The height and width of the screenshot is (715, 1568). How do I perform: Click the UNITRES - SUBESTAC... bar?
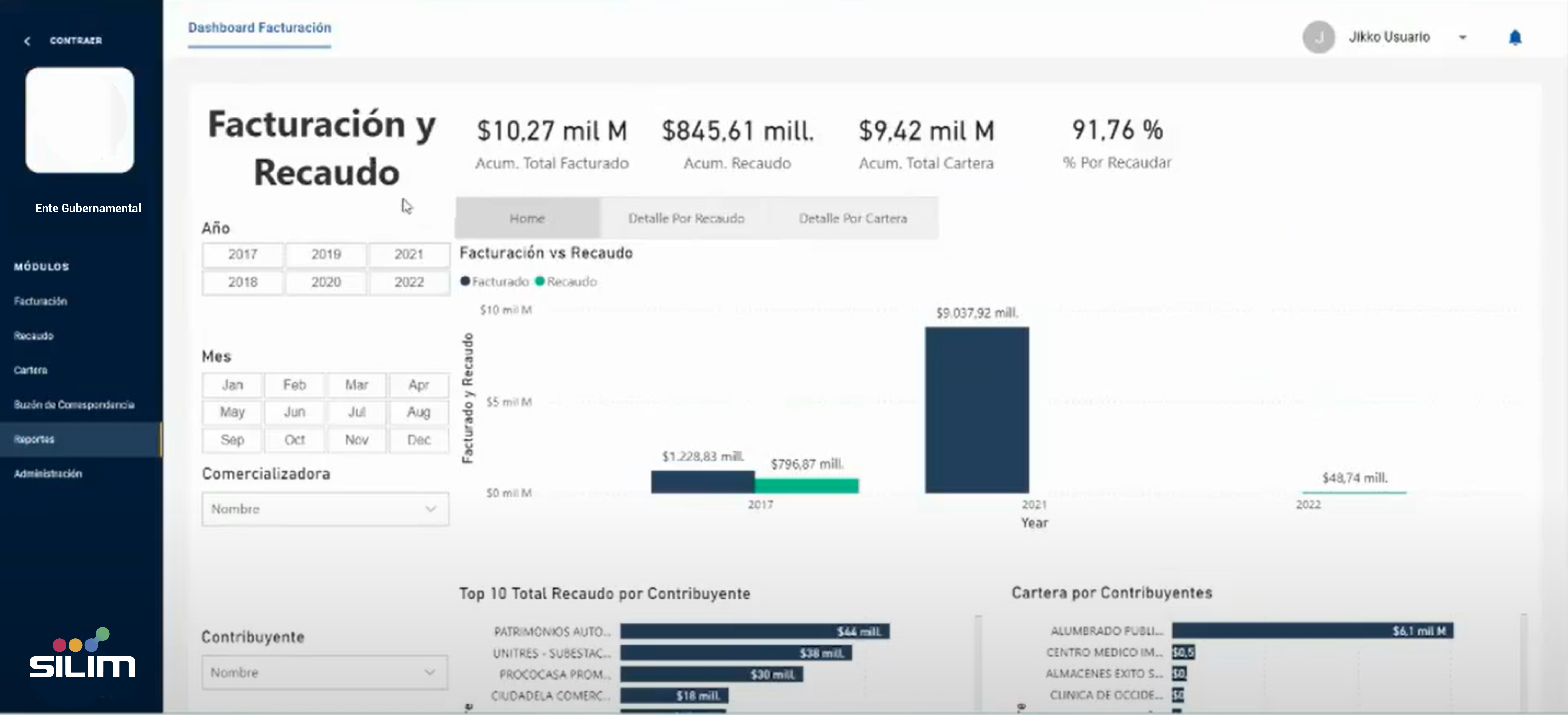(x=736, y=653)
